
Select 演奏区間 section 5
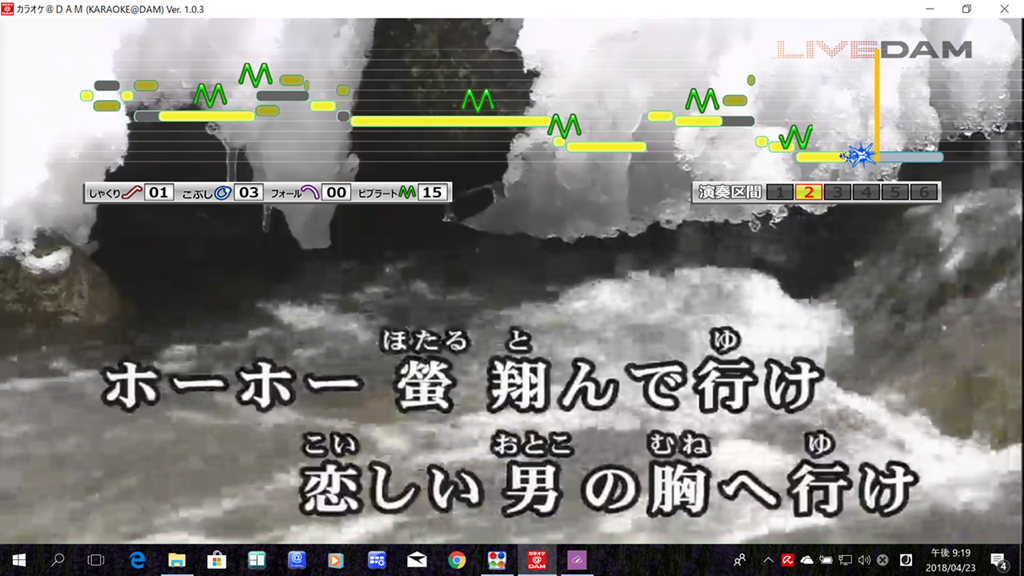tap(895, 192)
